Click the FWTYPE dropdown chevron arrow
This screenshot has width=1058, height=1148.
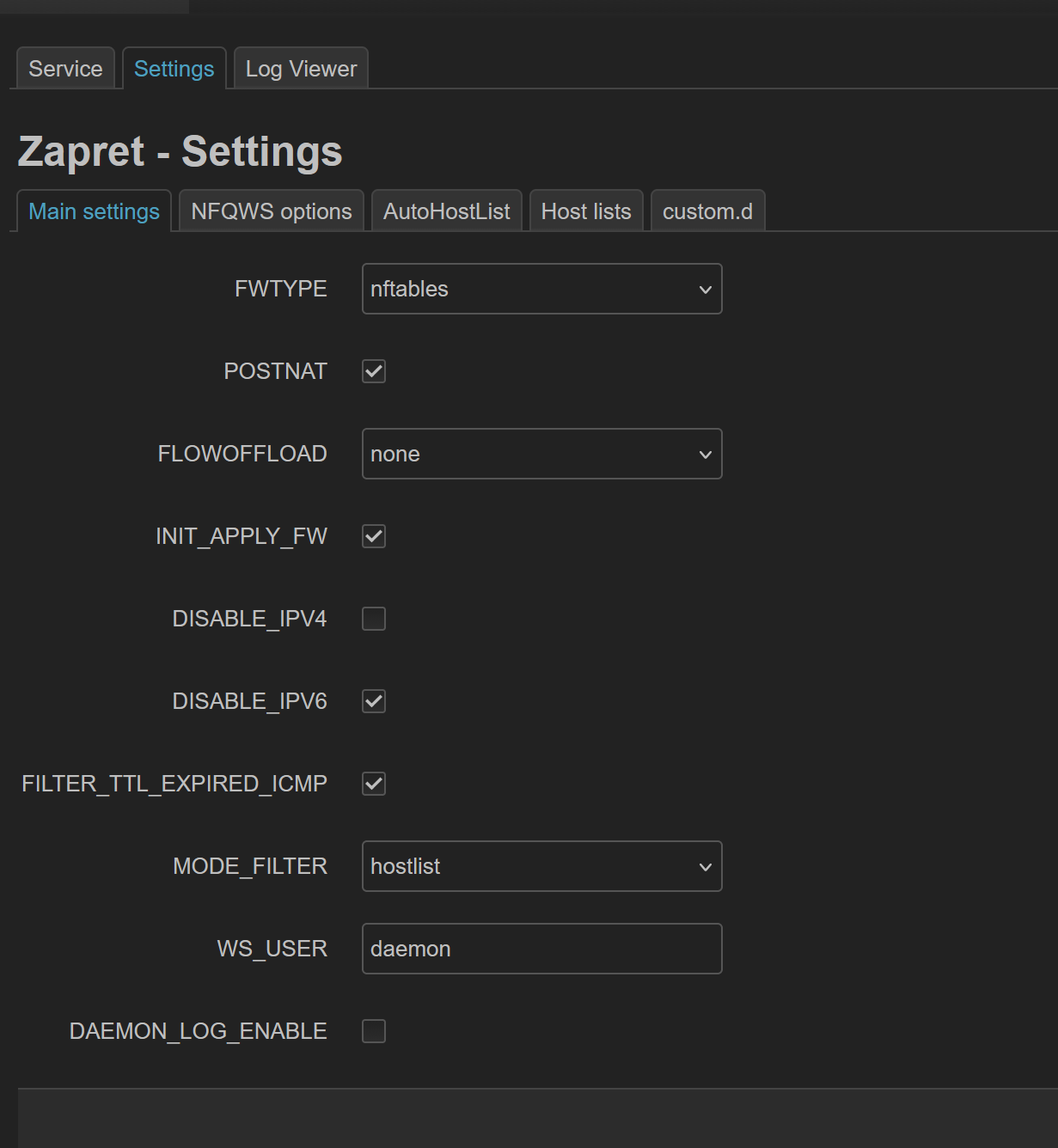[x=705, y=290]
